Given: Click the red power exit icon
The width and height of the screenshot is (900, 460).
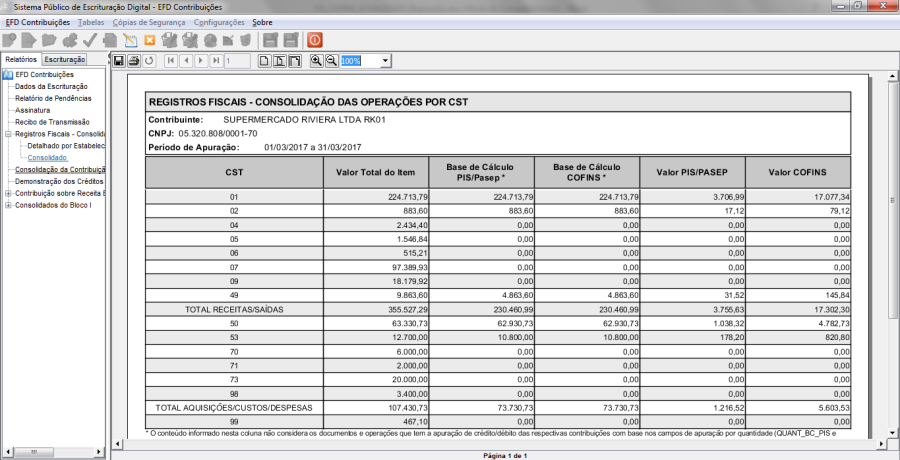Looking at the screenshot, I should click(x=315, y=40).
